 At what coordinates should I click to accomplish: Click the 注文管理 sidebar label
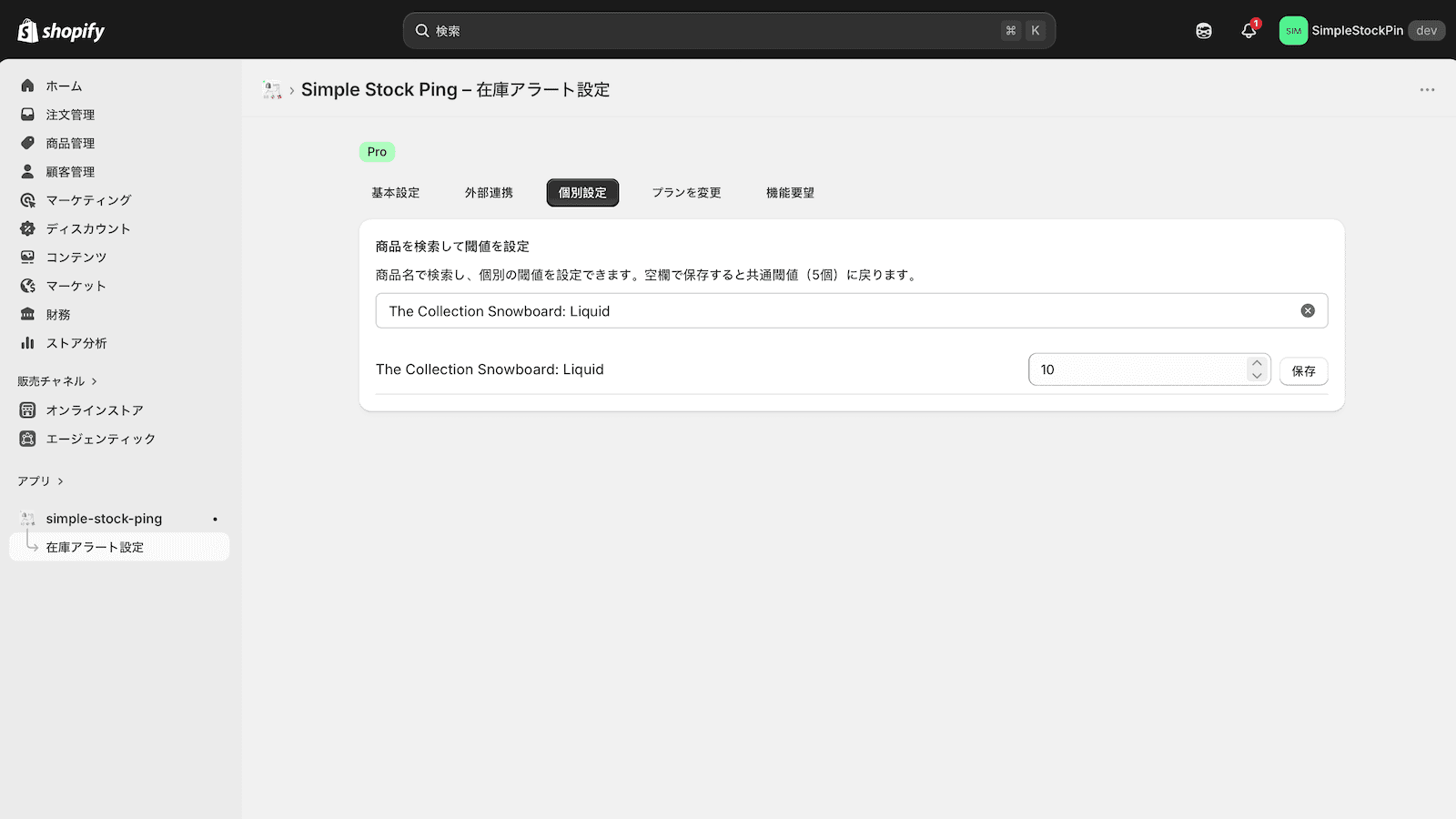(70, 115)
